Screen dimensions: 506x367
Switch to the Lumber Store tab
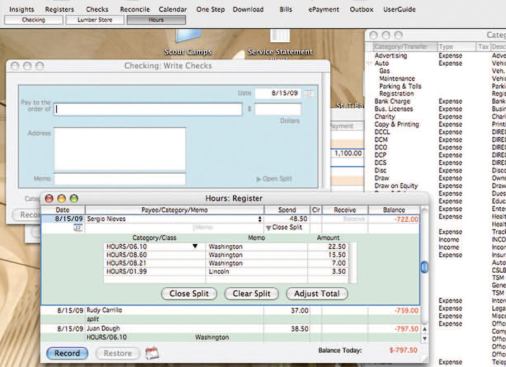95,20
